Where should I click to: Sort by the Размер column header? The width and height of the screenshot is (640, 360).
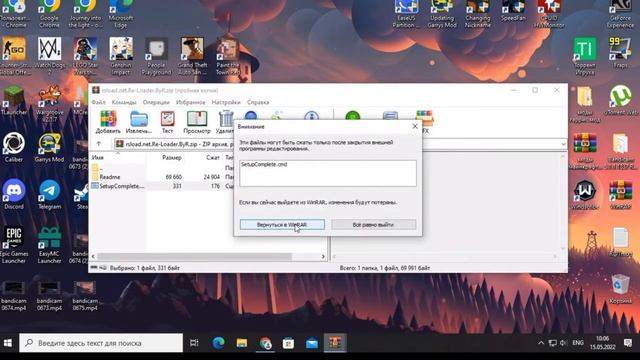click(171, 158)
